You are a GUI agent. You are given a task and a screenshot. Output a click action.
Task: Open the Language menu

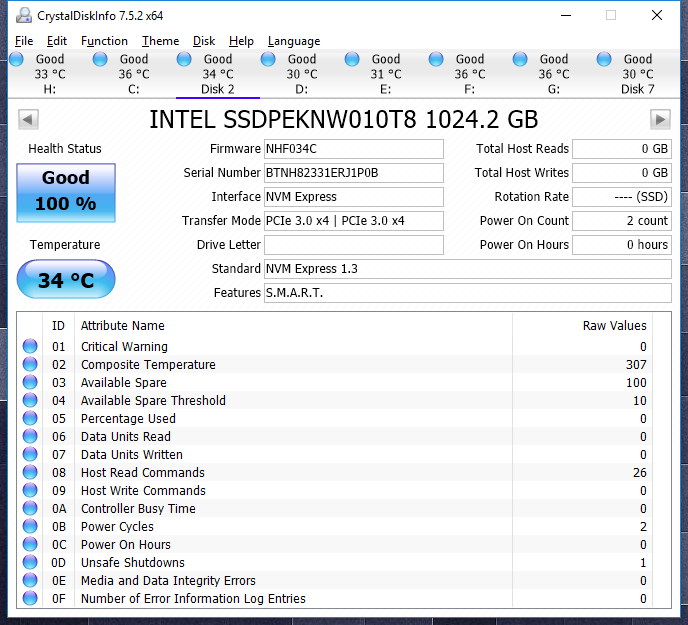click(x=293, y=41)
